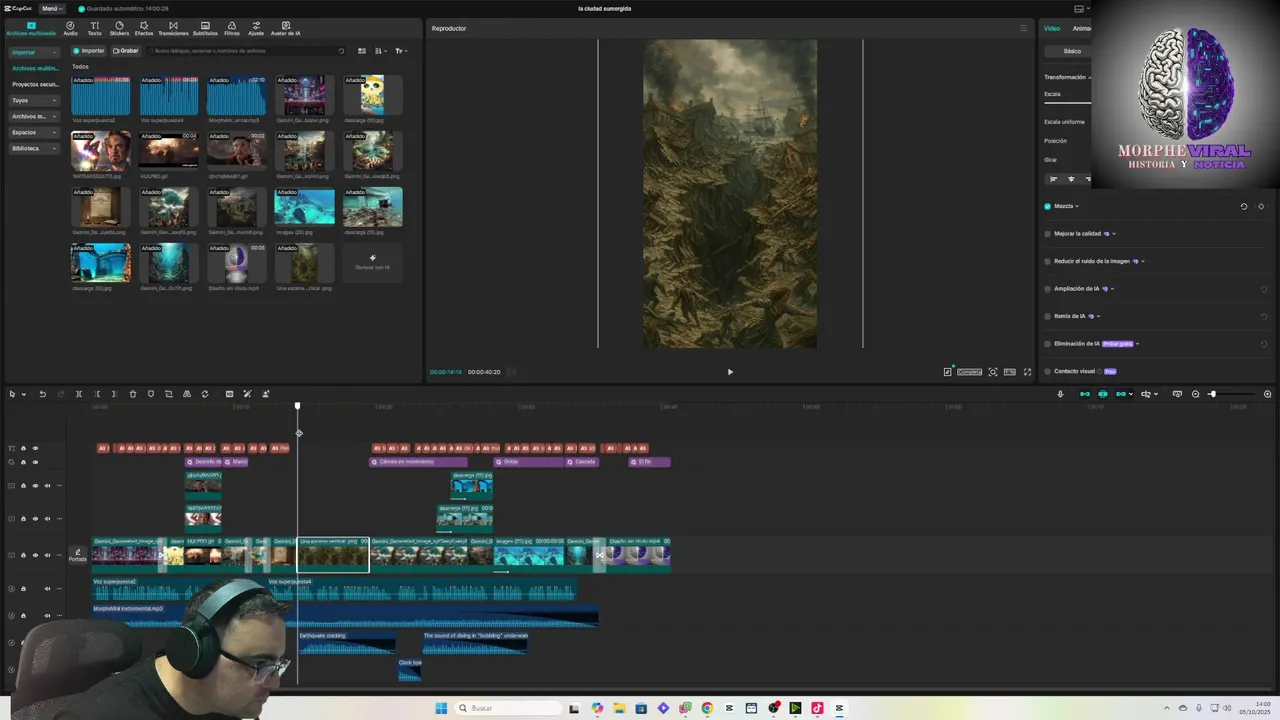Open the media sort dropdown
The height and width of the screenshot is (720, 1280).
click(x=380, y=51)
